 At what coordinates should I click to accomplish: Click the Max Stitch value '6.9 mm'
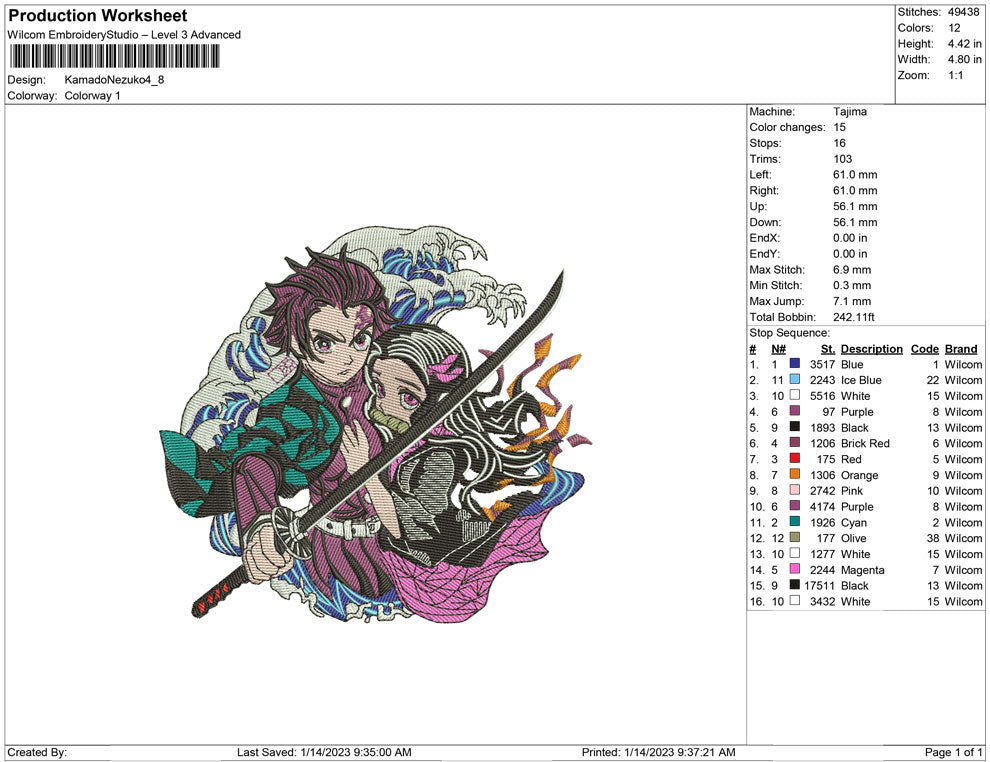[852, 270]
